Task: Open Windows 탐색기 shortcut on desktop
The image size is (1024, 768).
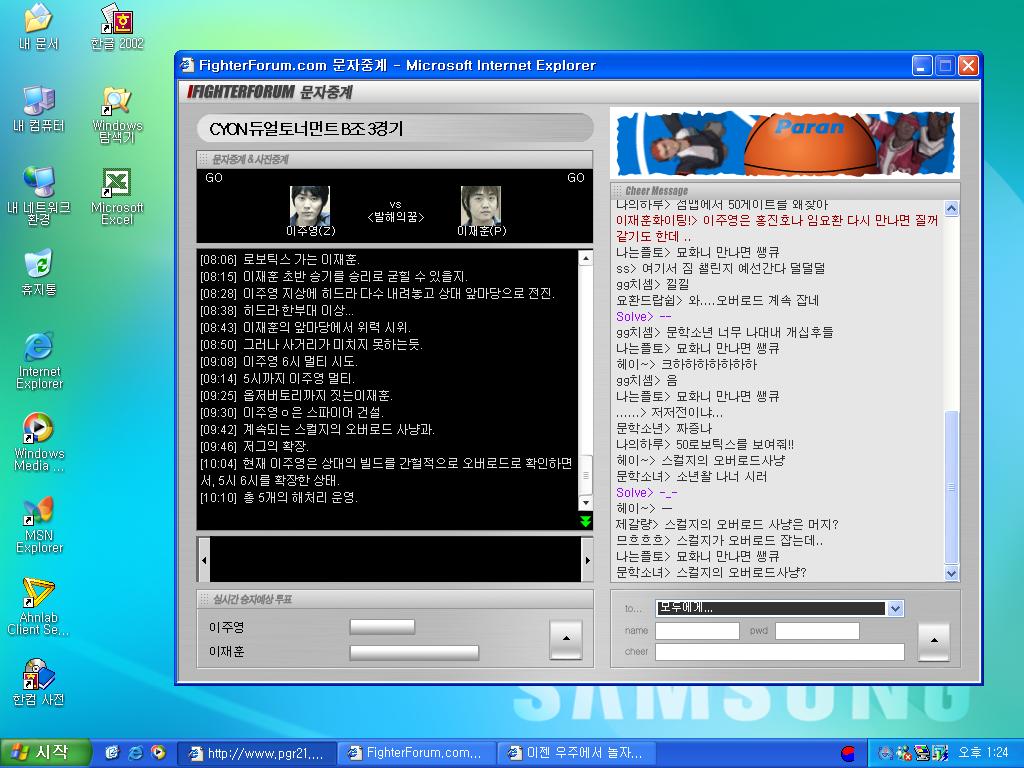Action: (117, 115)
